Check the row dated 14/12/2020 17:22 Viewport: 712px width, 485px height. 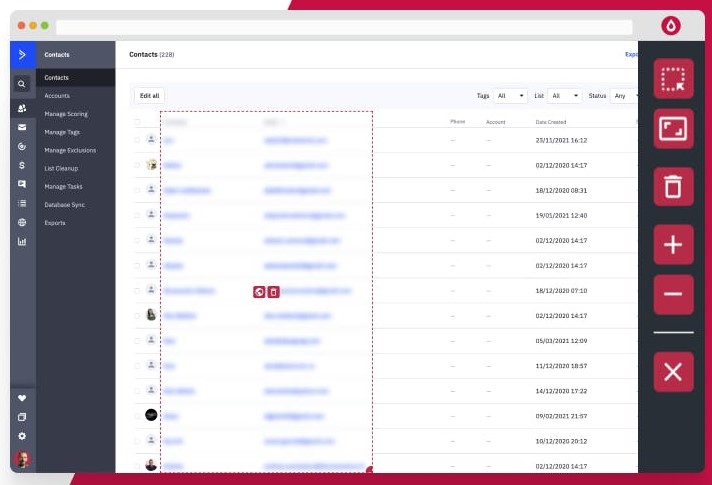coord(137,391)
